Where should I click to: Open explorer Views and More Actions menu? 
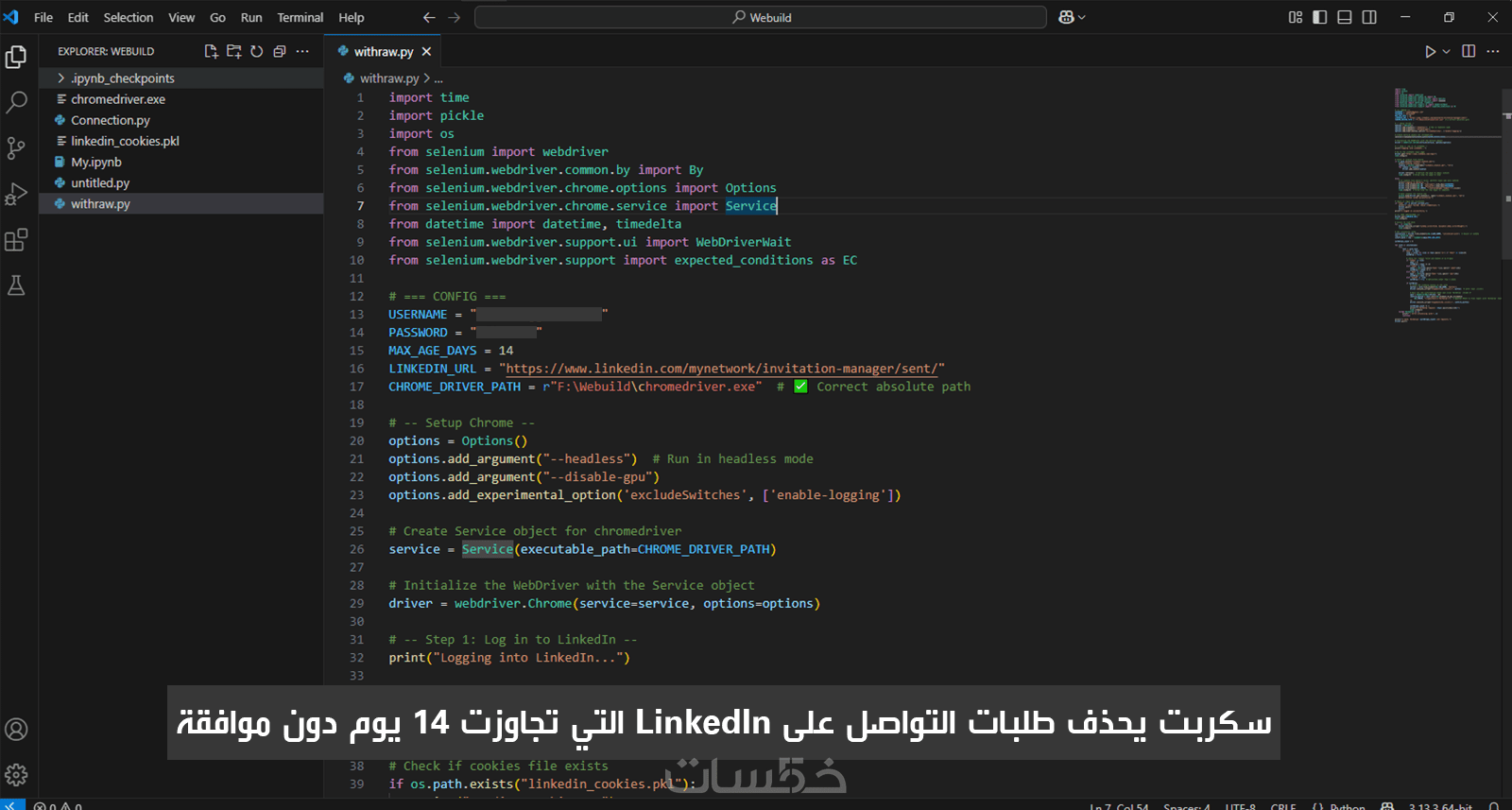(x=302, y=51)
